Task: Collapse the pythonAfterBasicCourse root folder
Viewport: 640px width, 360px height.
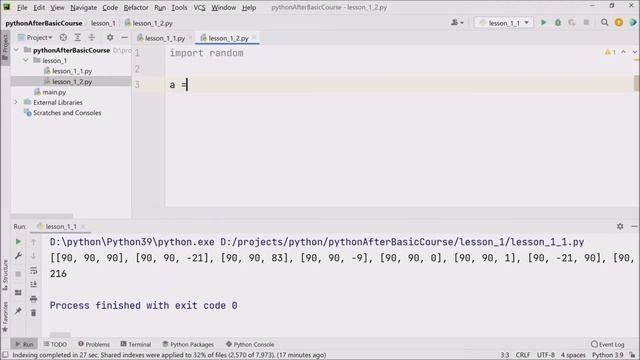Action: pos(16,50)
